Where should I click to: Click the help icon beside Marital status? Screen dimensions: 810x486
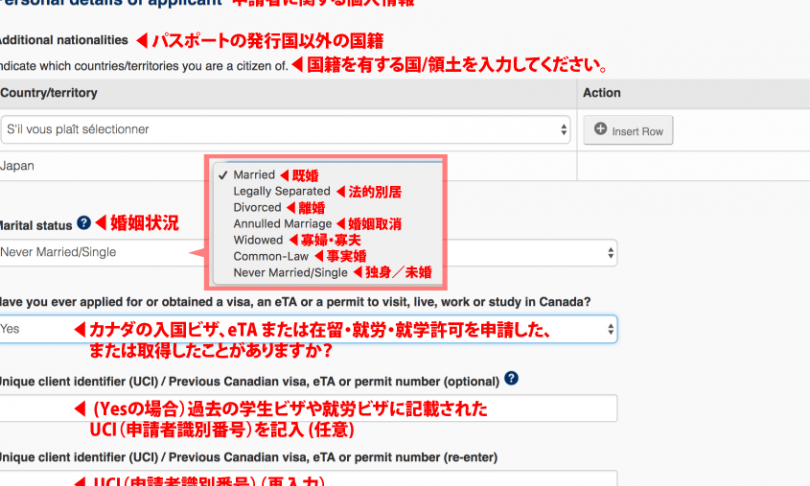(84, 222)
